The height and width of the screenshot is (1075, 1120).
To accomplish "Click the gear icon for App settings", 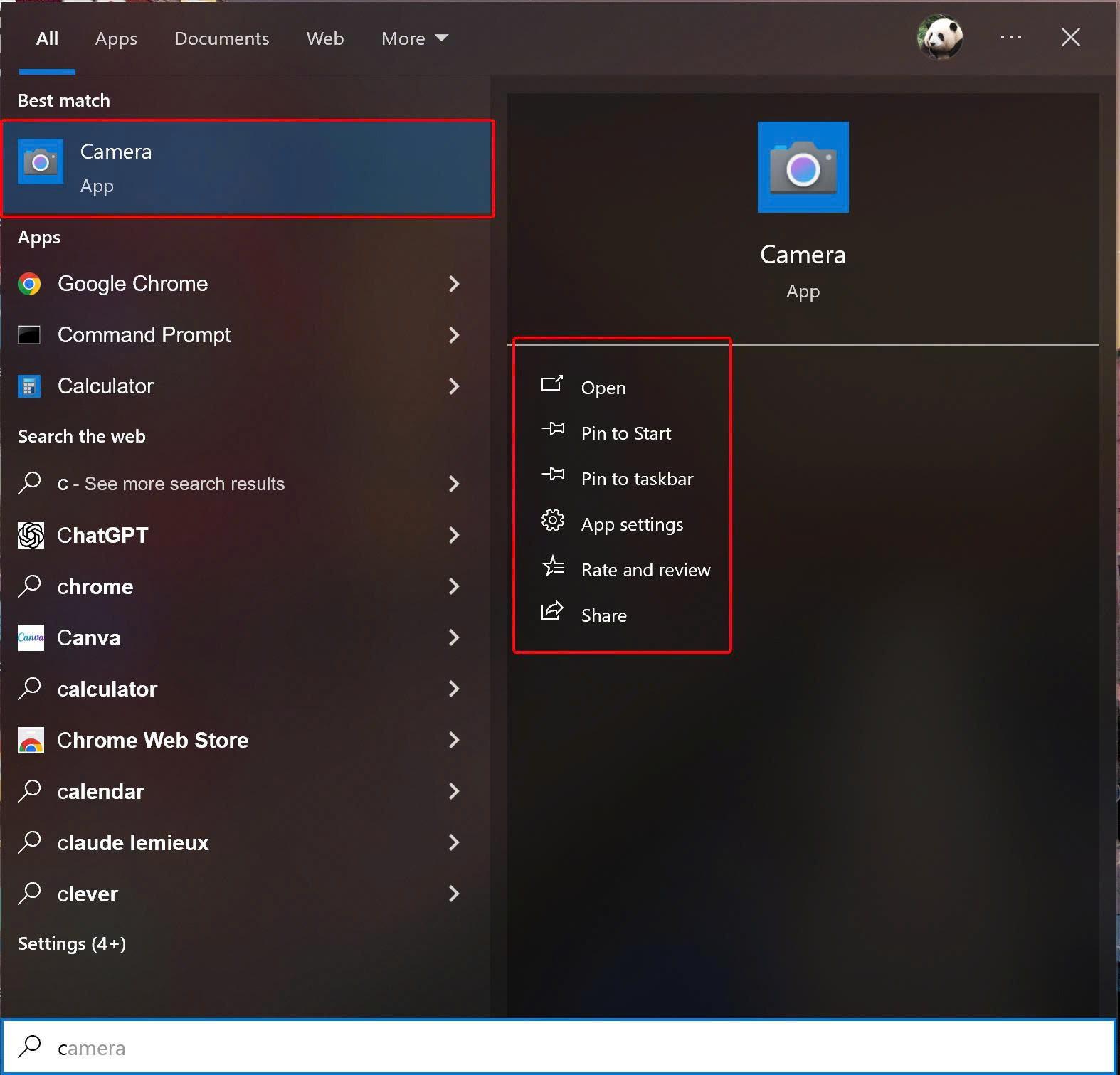I will click(x=553, y=520).
